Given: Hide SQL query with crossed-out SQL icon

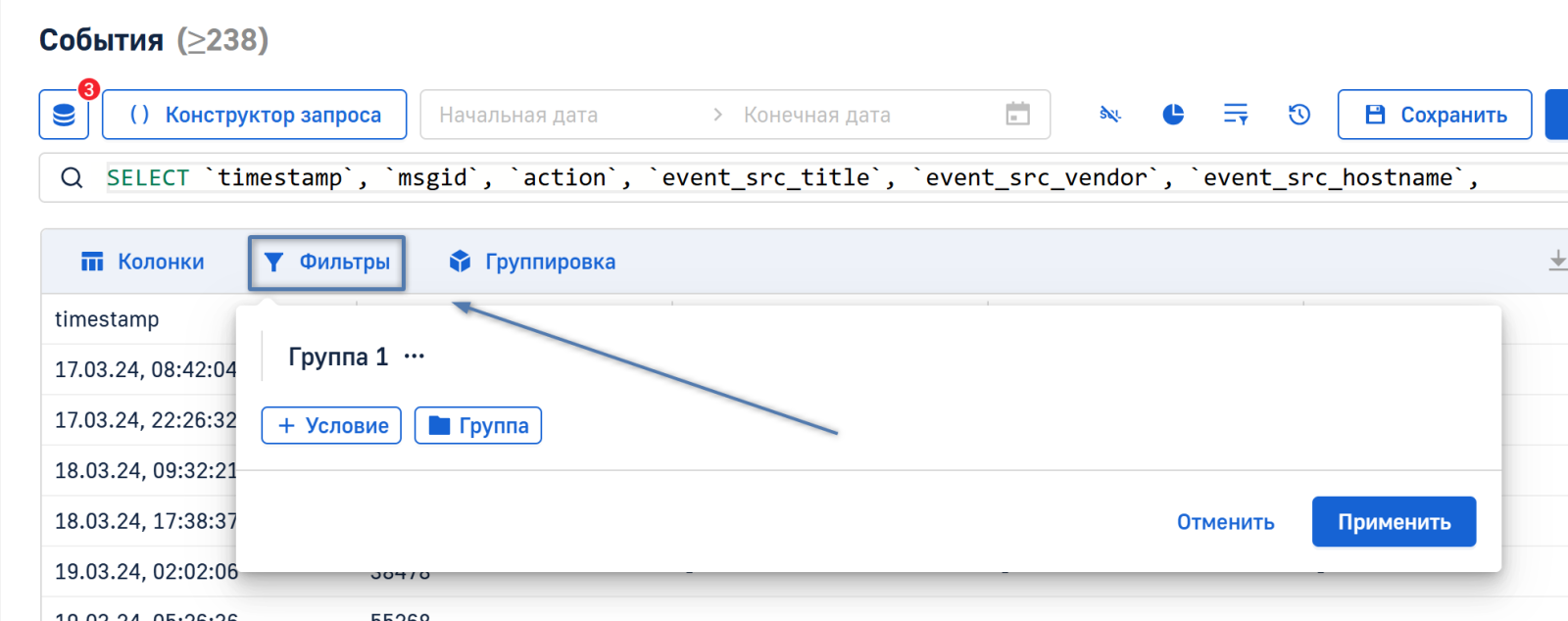Looking at the screenshot, I should [1109, 115].
